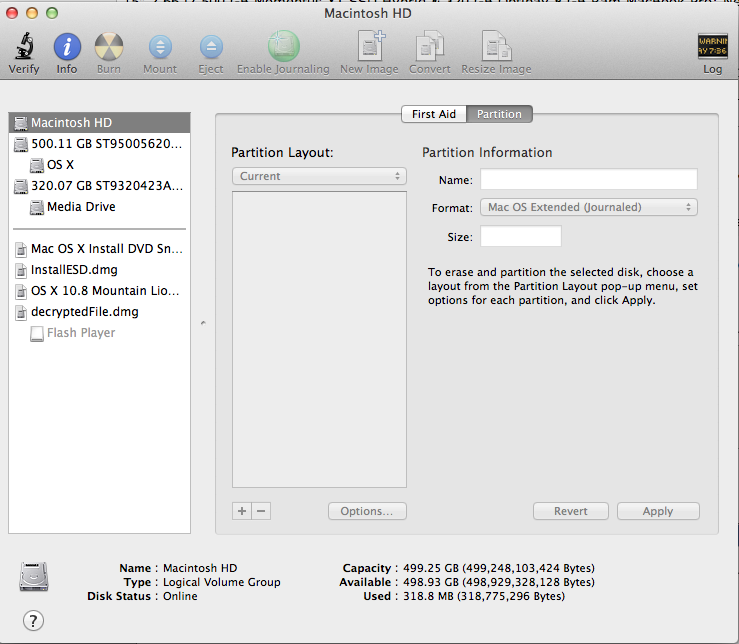Select OS X 10.8 Mountain Lion image
This screenshot has width=739, height=644.
pyautogui.click(x=99, y=290)
